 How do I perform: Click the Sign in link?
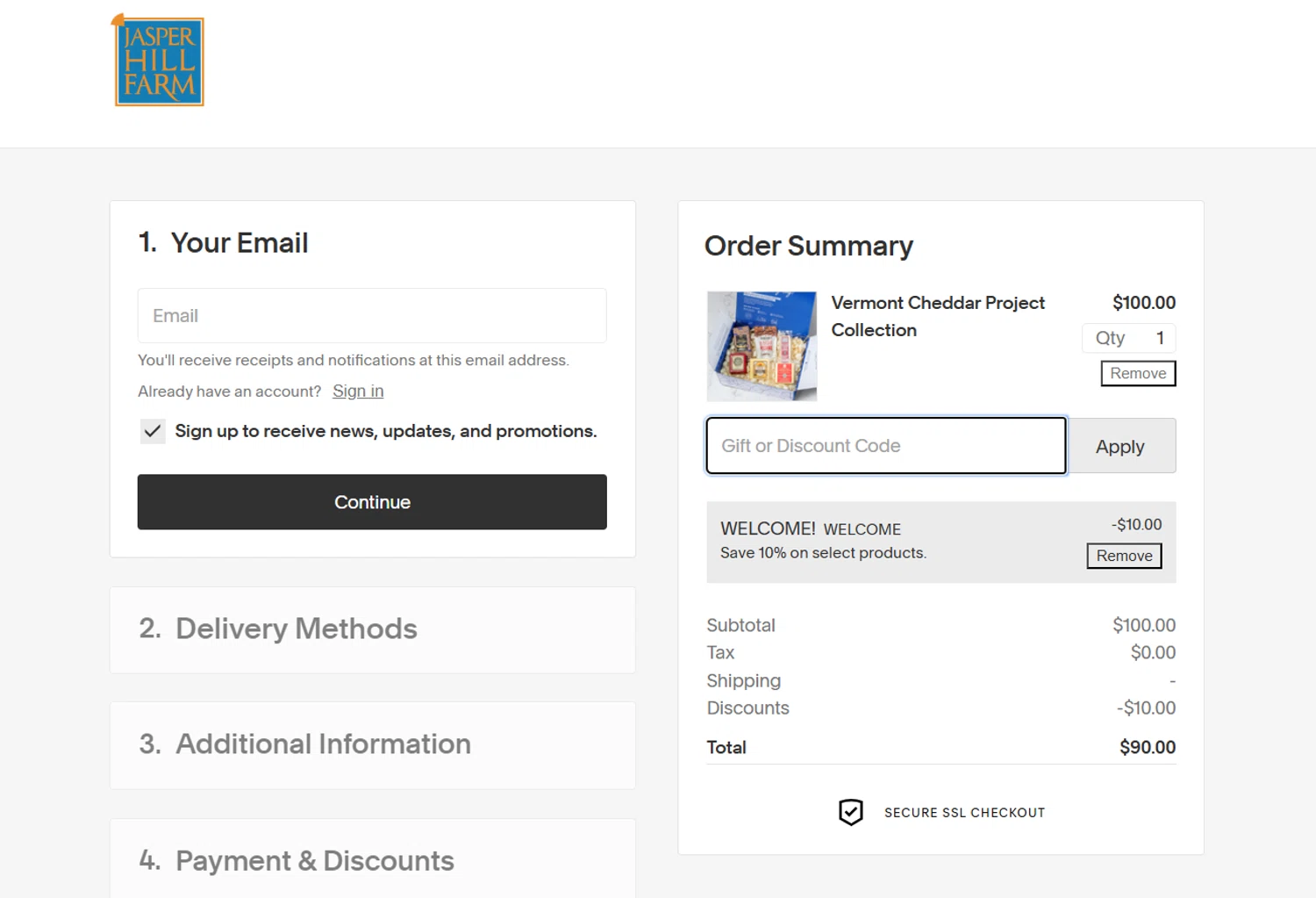[358, 392]
